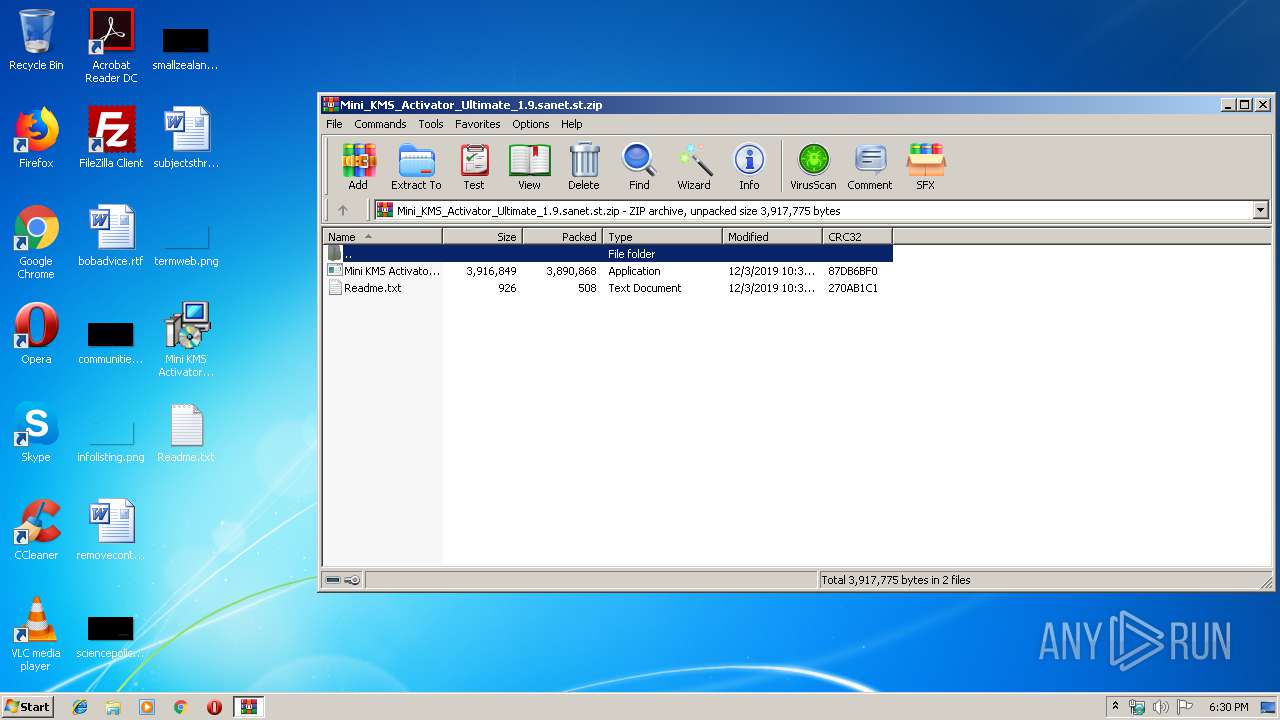Sort by the Modified column header
Screen dimensions: 1280x720
pyautogui.click(x=772, y=237)
